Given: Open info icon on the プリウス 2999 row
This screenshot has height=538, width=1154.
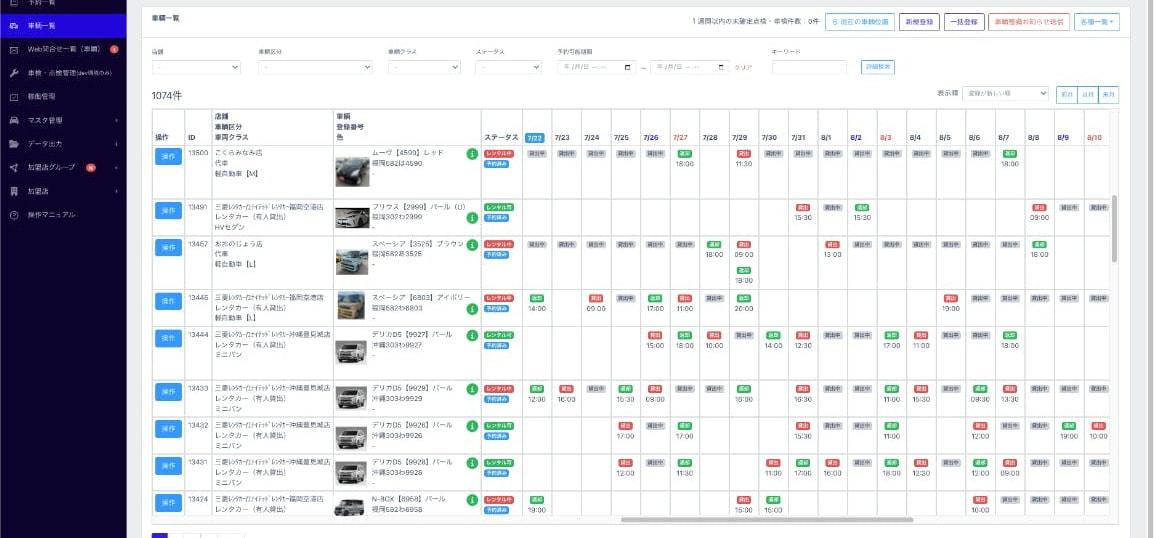Looking at the screenshot, I should tap(471, 214).
